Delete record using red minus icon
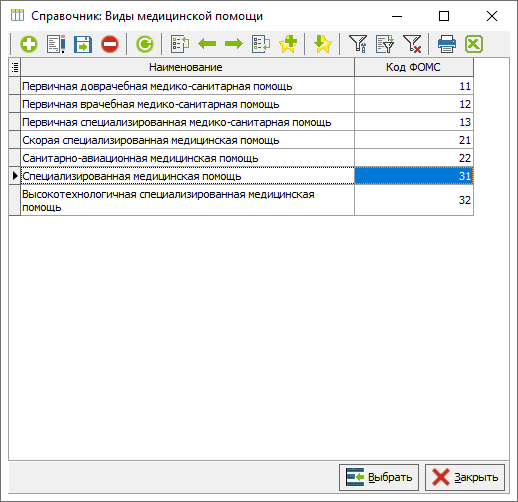Viewport: 518px width, 502px height. pyautogui.click(x=110, y=44)
